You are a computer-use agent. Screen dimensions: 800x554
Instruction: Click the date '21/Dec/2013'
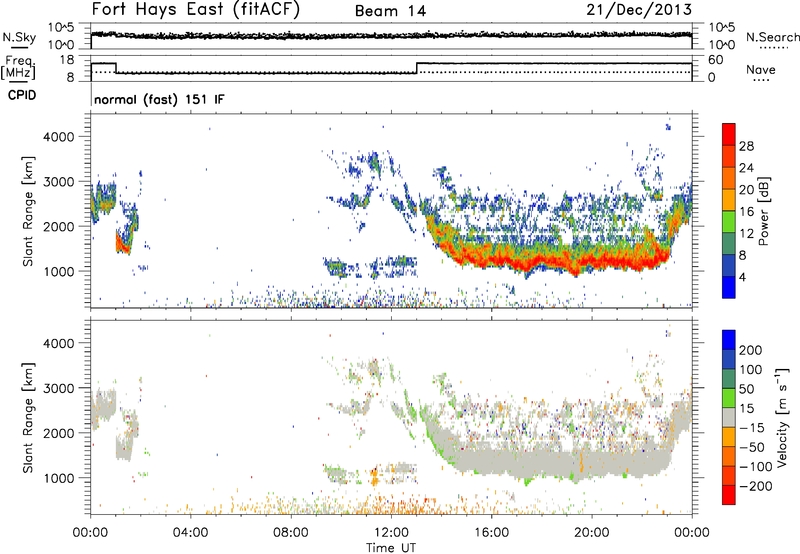click(x=639, y=10)
